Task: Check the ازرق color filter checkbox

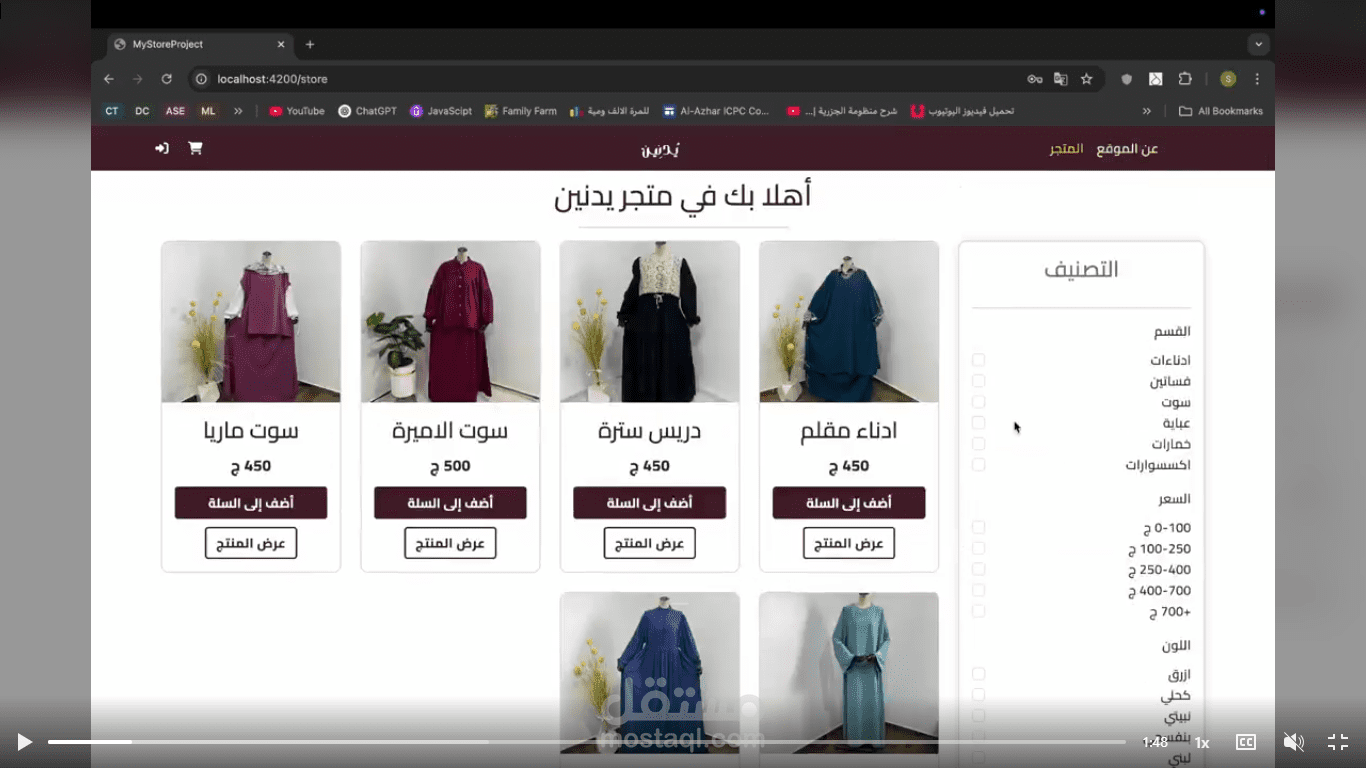Action: click(979, 674)
